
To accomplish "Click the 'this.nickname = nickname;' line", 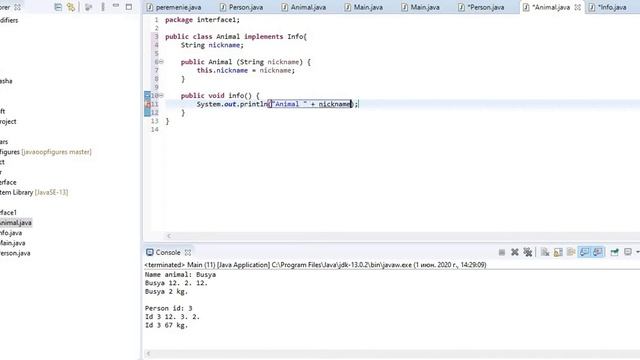I will pyautogui.click(x=246, y=70).
